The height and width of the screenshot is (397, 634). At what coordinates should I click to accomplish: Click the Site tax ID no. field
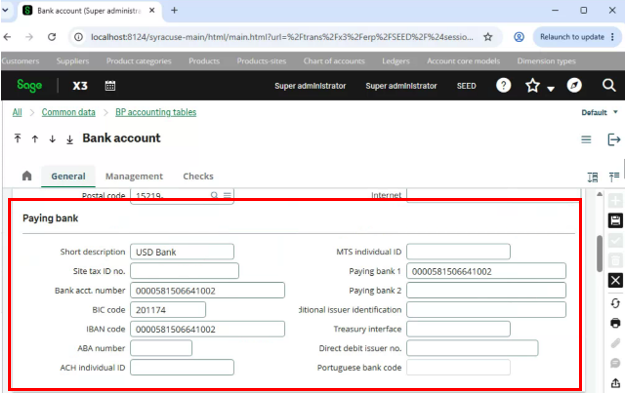[184, 271]
